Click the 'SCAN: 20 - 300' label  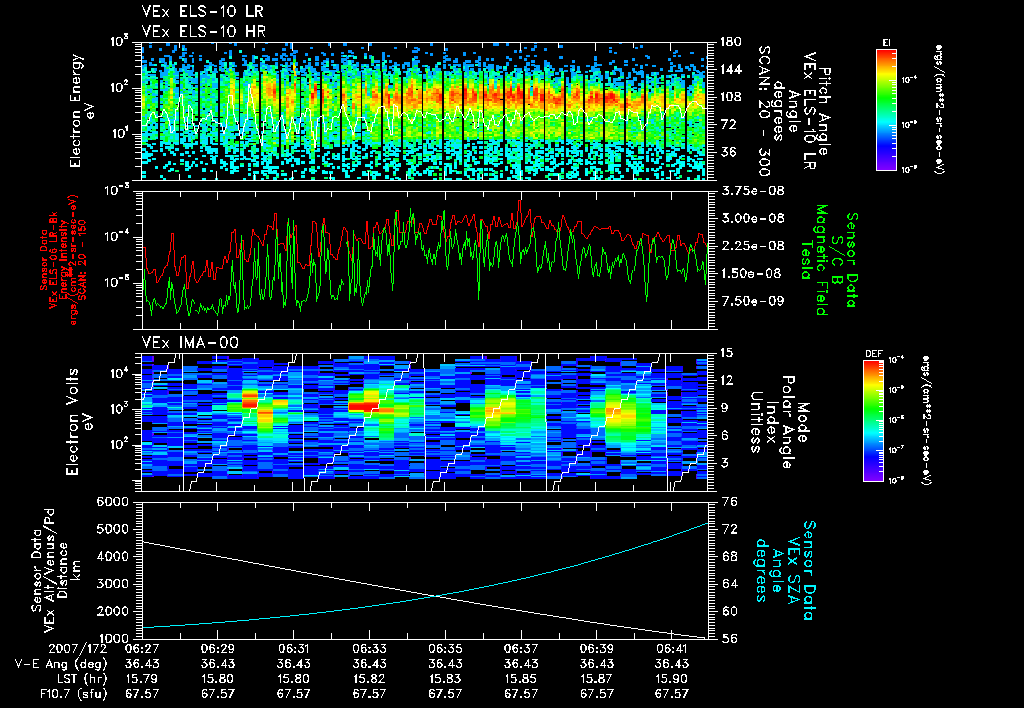(764, 111)
